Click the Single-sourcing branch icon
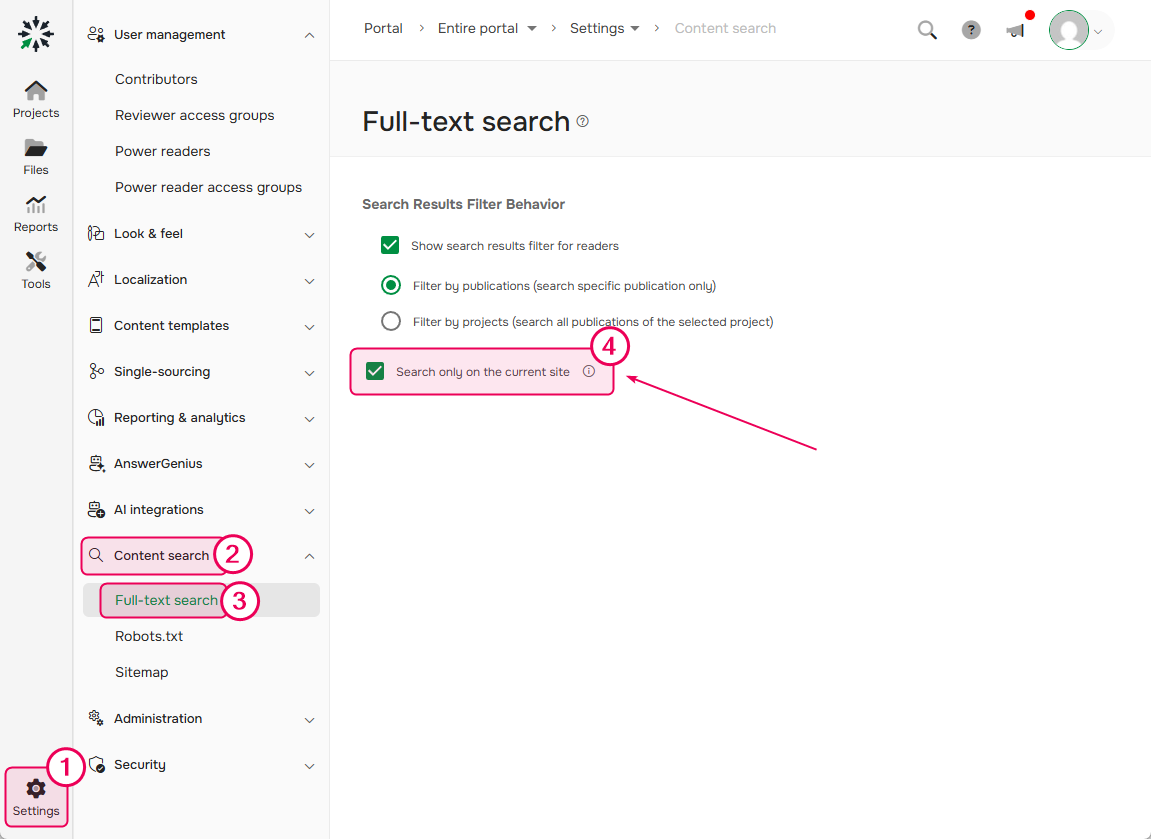Viewport: 1151px width, 839px height. coord(95,371)
